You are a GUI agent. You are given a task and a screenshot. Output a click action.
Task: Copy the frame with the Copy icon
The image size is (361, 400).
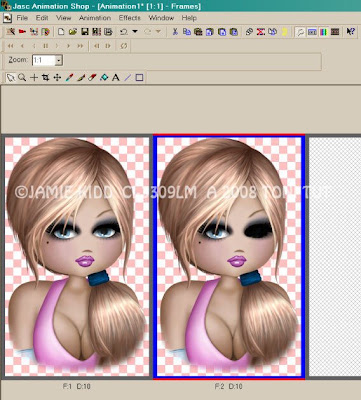(x=187, y=32)
